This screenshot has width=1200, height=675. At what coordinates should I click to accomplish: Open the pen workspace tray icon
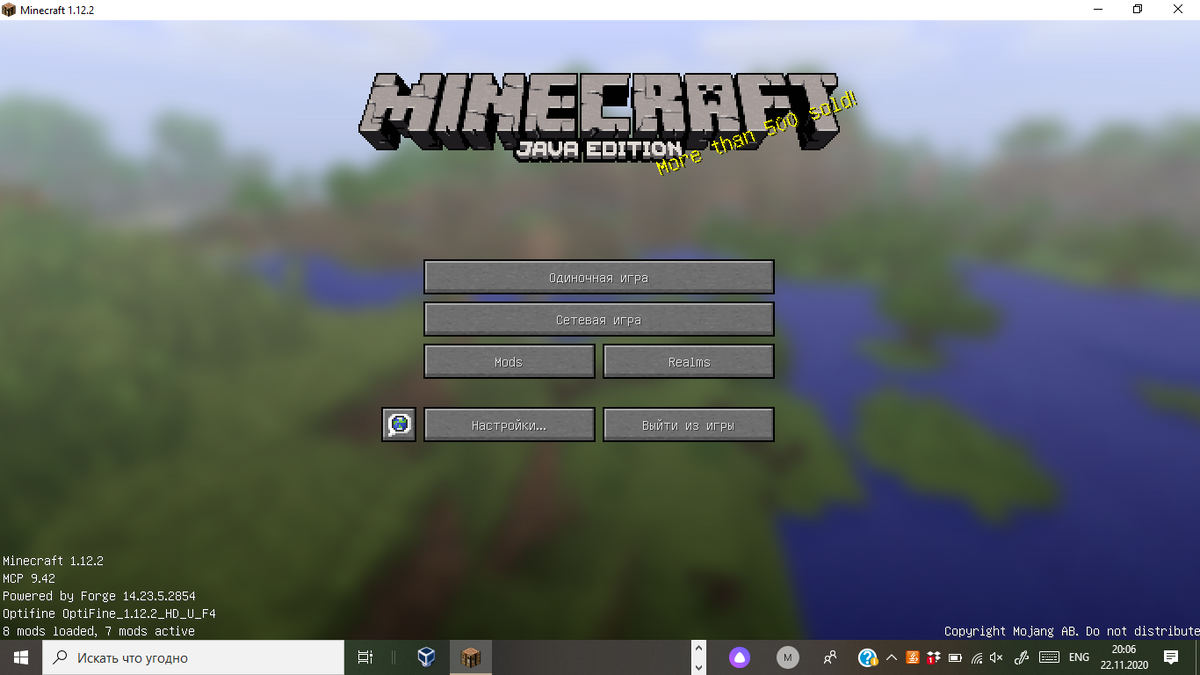click(1021, 658)
